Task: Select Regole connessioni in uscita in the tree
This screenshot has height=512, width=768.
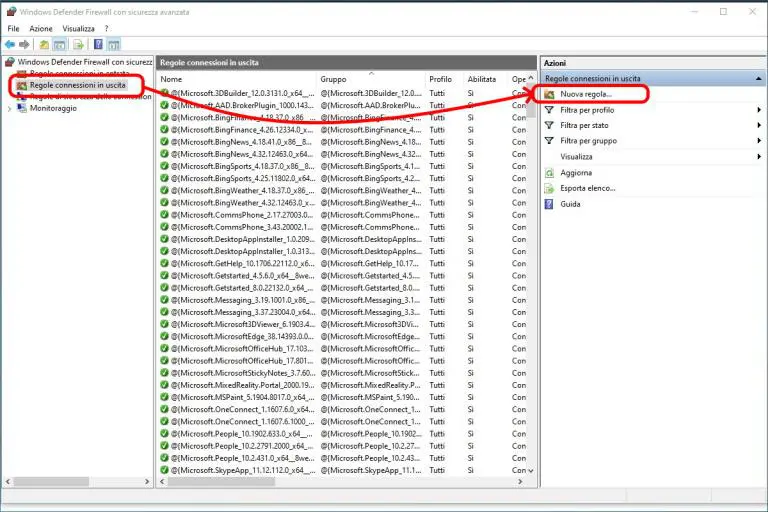Action: click(x=77, y=85)
